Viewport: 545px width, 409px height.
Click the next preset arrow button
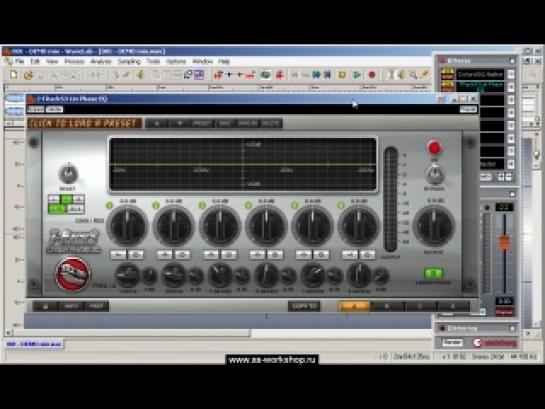click(x=179, y=123)
